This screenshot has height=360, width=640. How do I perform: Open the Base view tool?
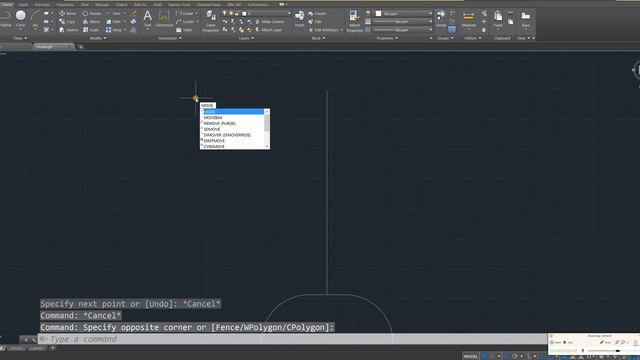(526, 19)
